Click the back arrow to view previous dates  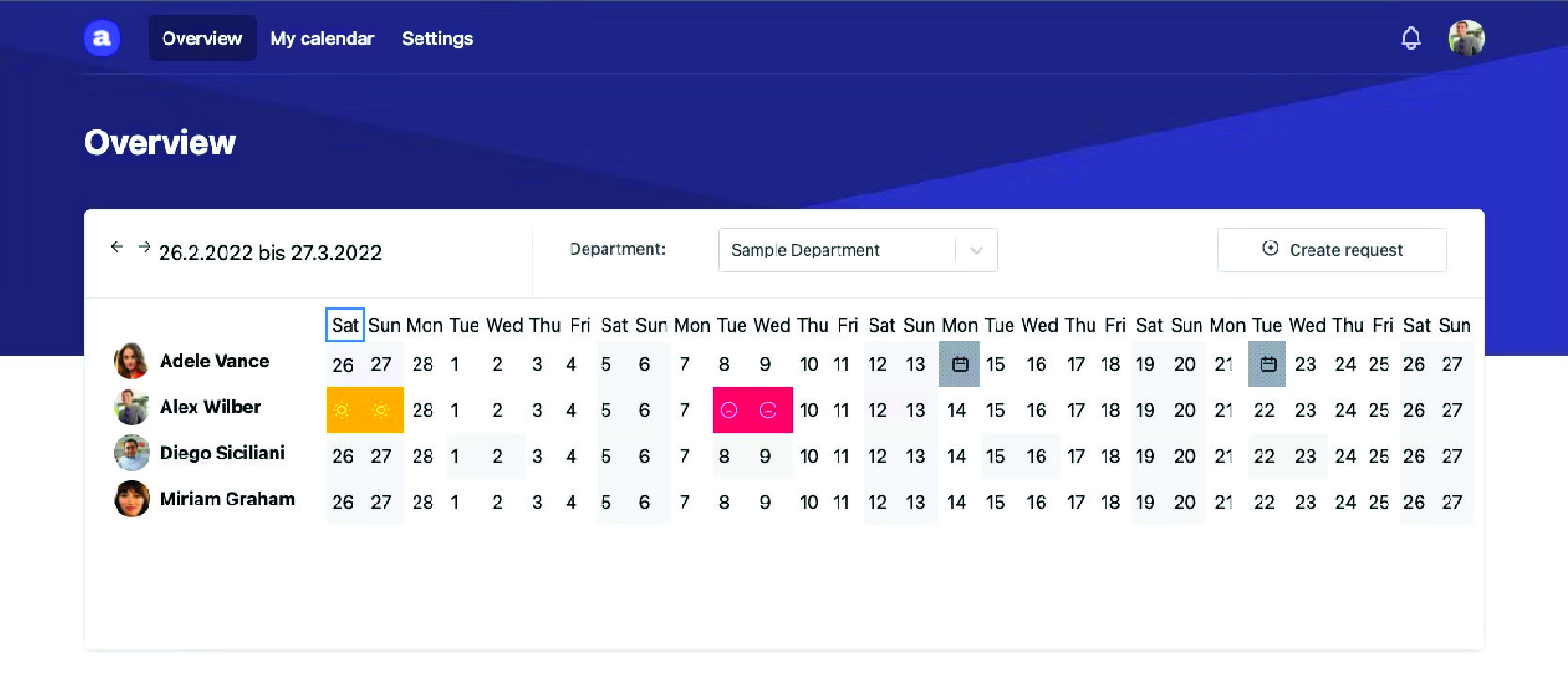point(117,246)
